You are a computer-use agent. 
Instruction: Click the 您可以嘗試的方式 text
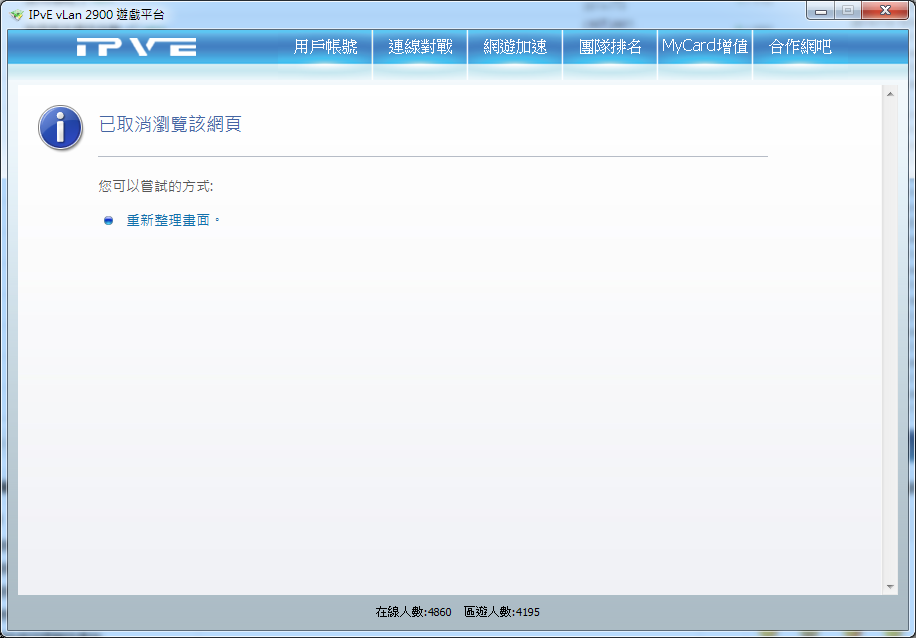pyautogui.click(x=155, y=186)
